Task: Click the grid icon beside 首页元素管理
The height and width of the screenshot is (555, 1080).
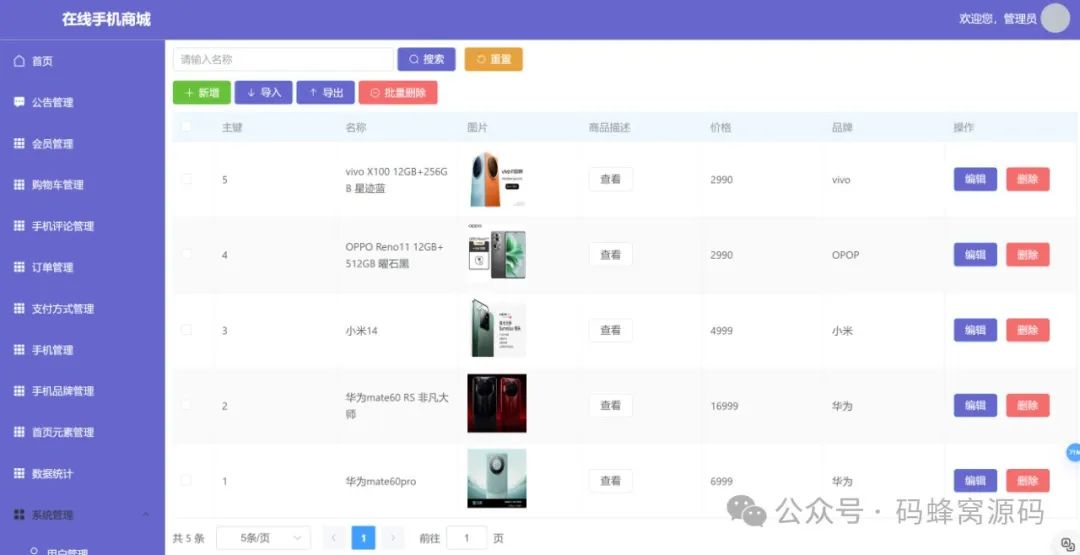Action: click(x=19, y=432)
